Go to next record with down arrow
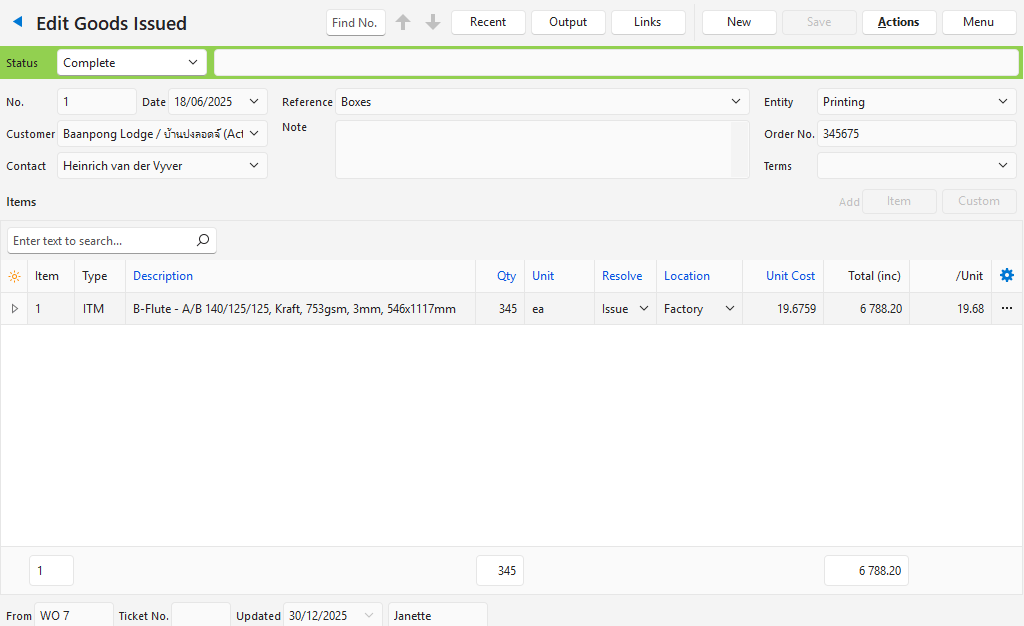This screenshot has height=626, width=1024. pyautogui.click(x=433, y=22)
